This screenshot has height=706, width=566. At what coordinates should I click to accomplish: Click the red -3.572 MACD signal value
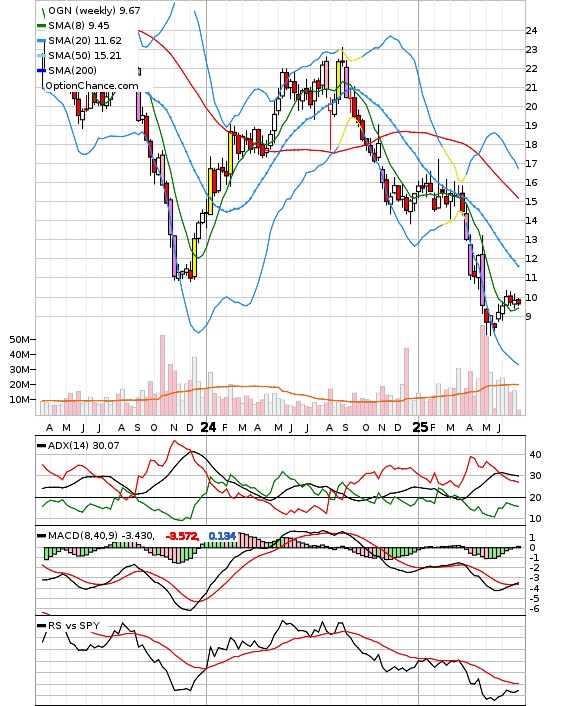[182, 536]
